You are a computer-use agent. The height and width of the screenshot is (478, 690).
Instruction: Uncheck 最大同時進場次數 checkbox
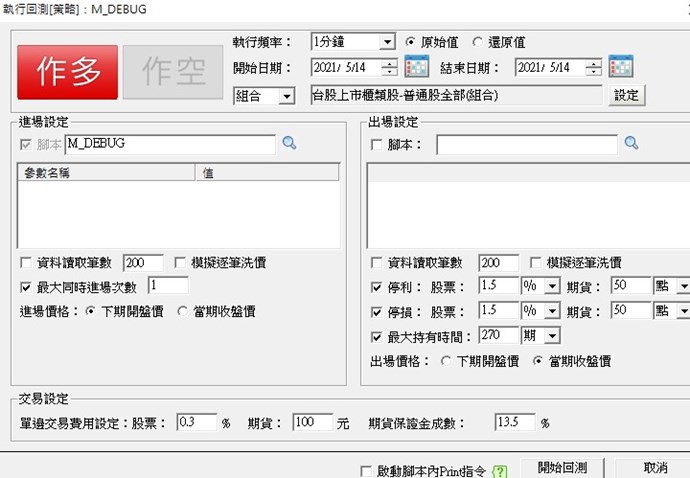pyautogui.click(x=26, y=286)
